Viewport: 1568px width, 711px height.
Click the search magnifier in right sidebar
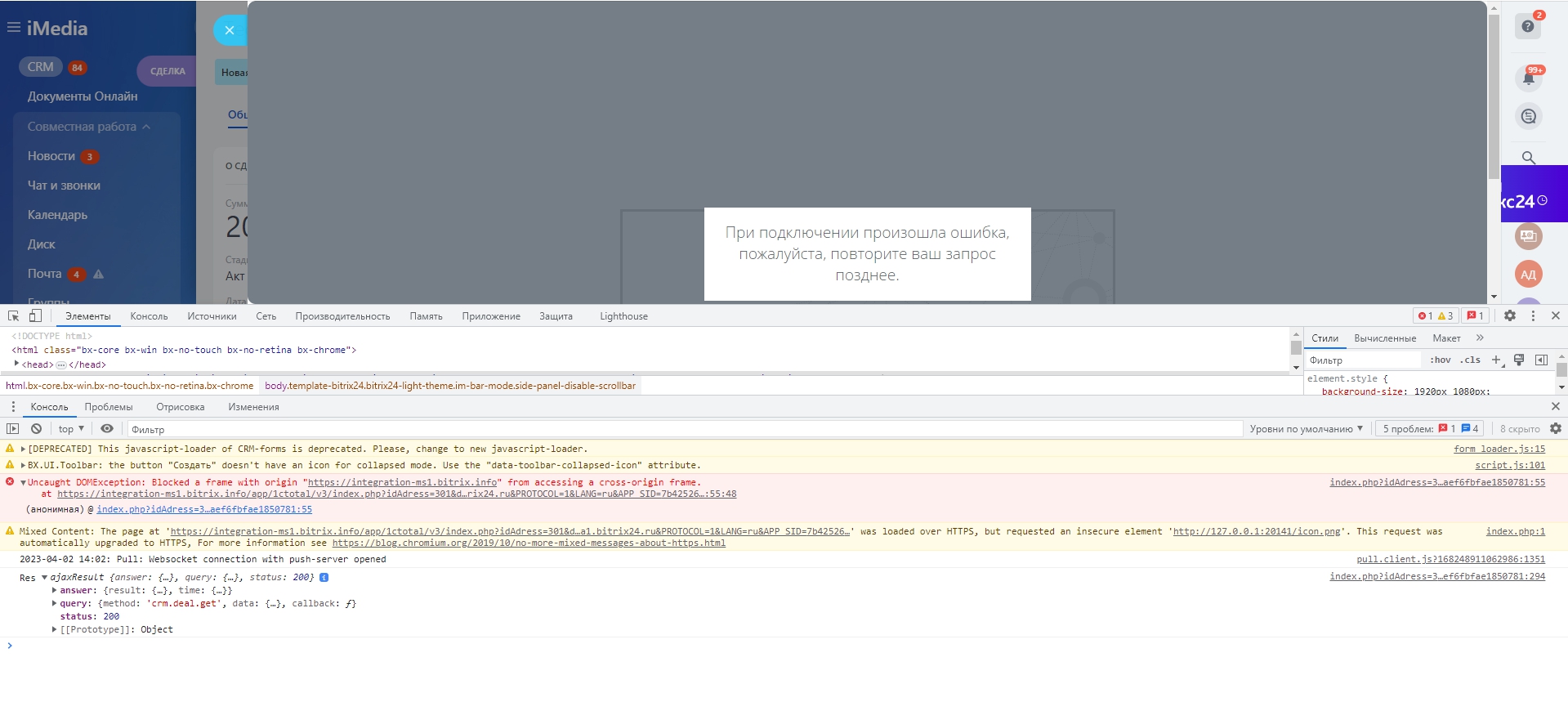(1528, 158)
